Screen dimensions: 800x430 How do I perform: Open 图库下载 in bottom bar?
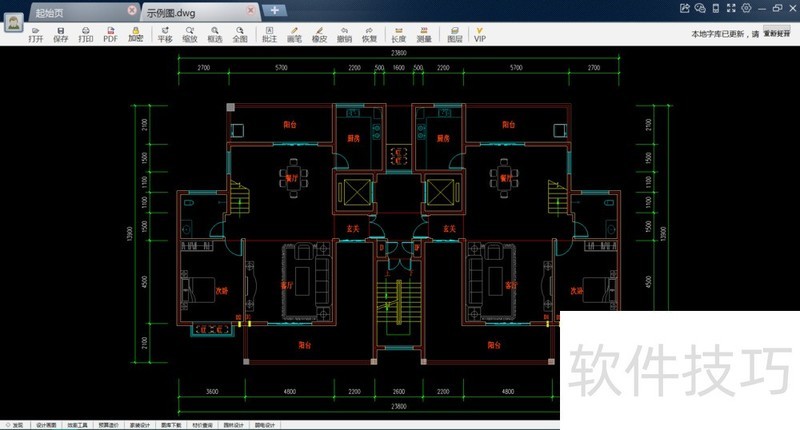coord(171,425)
